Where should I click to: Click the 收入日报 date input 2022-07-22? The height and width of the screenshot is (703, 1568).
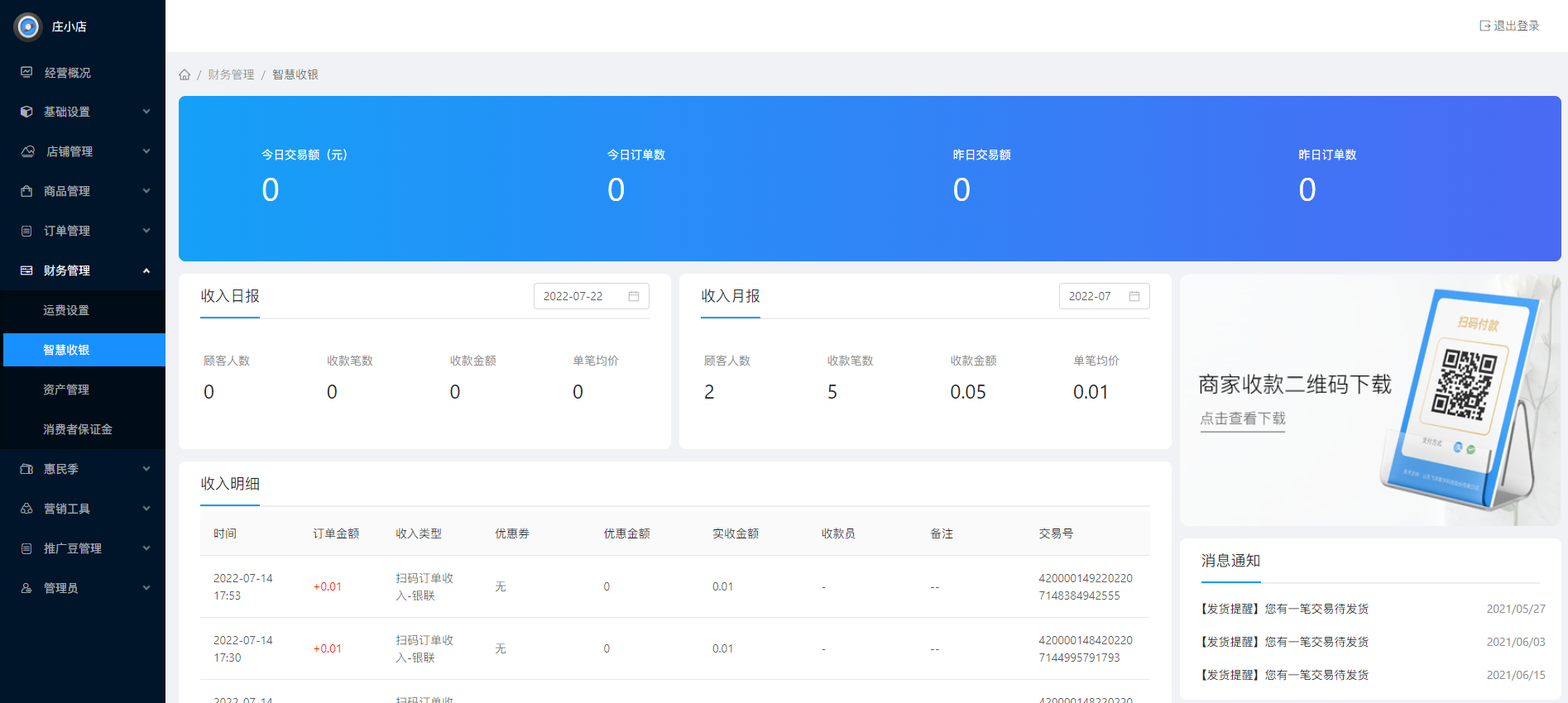[x=592, y=296]
